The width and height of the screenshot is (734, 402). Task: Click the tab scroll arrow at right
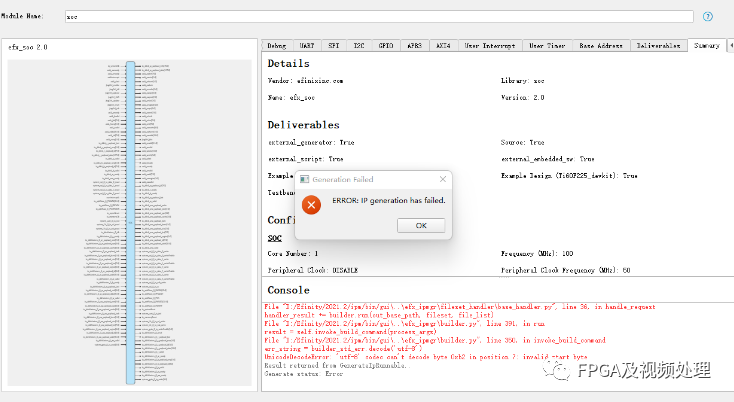pyautogui.click(x=730, y=45)
